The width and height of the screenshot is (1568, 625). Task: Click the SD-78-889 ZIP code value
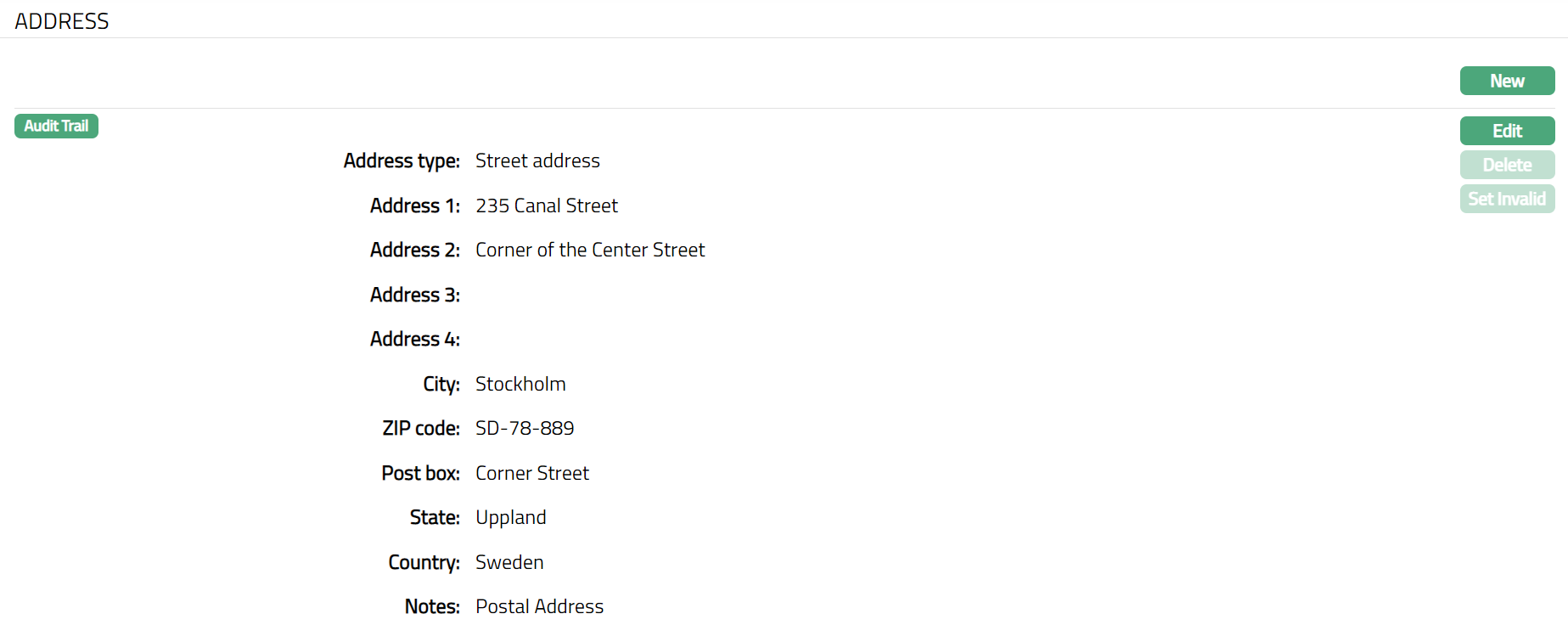525,429
